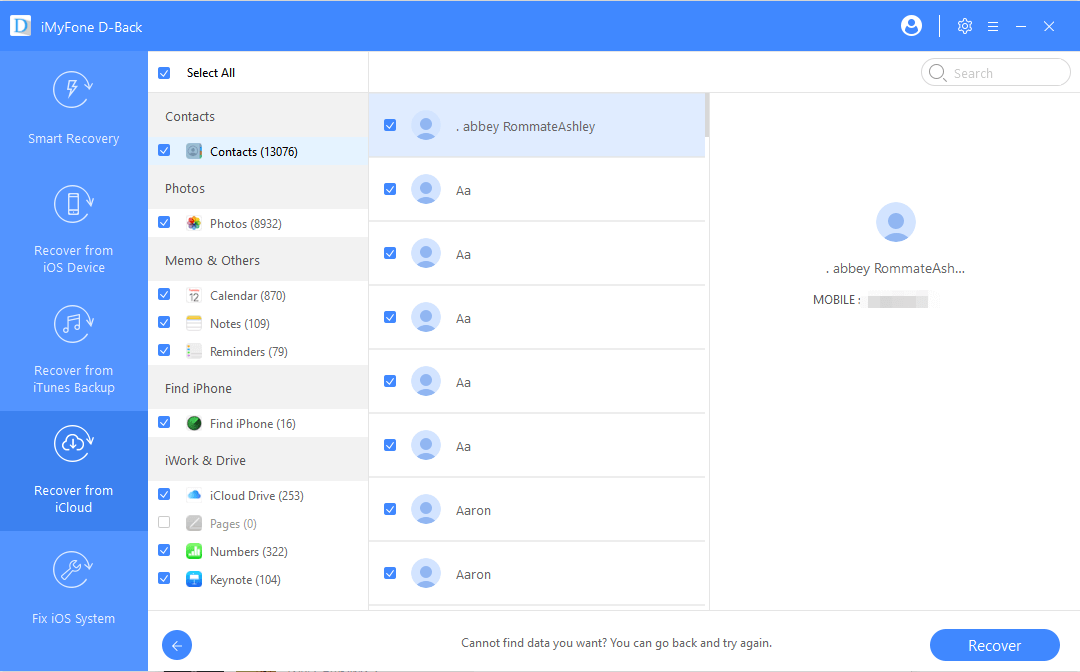This screenshot has height=672, width=1080.
Task: Click the Memo & Others section header
Action: (x=212, y=260)
